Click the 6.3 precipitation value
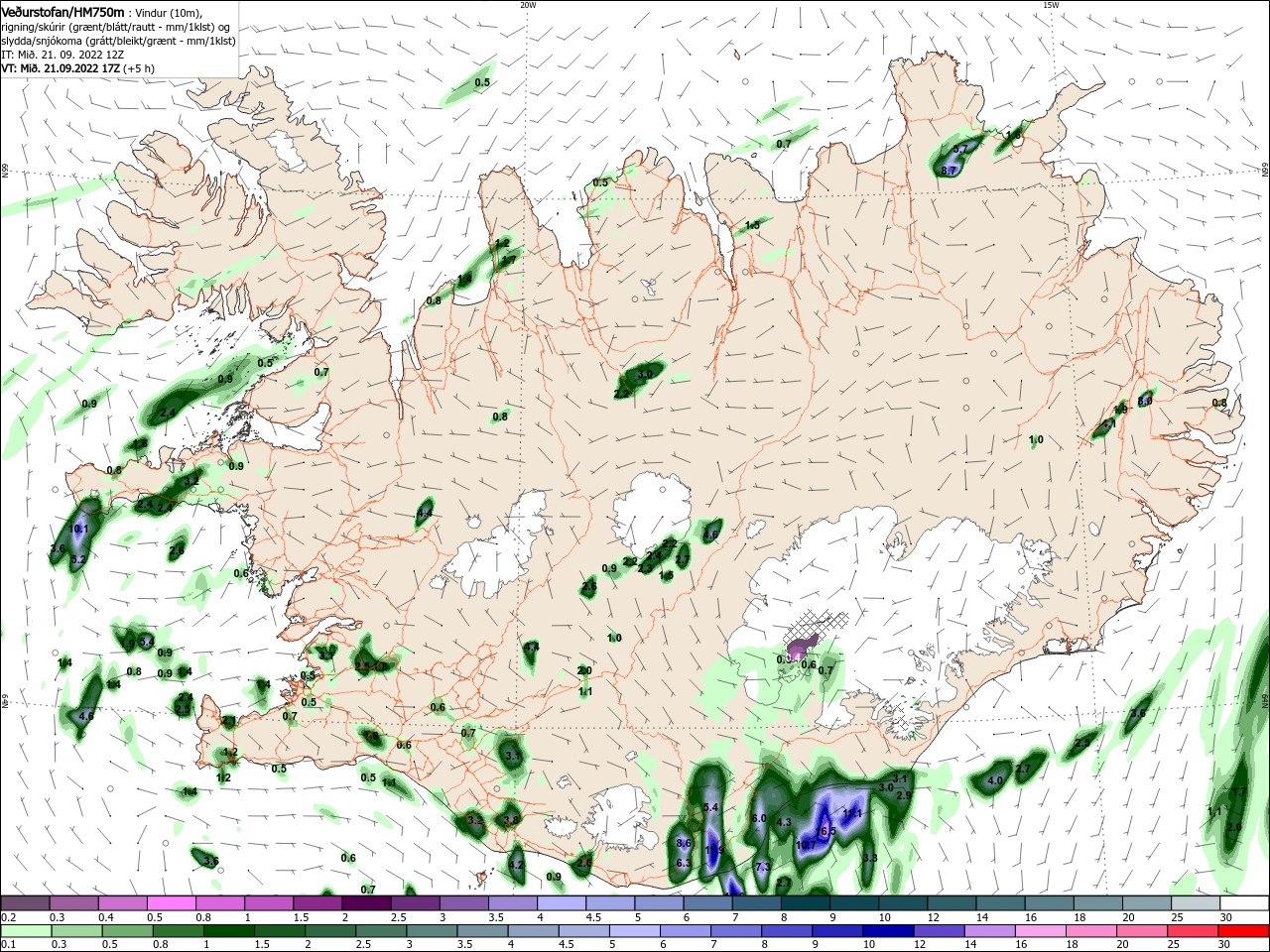Viewport: 1270px width, 952px height. [684, 863]
